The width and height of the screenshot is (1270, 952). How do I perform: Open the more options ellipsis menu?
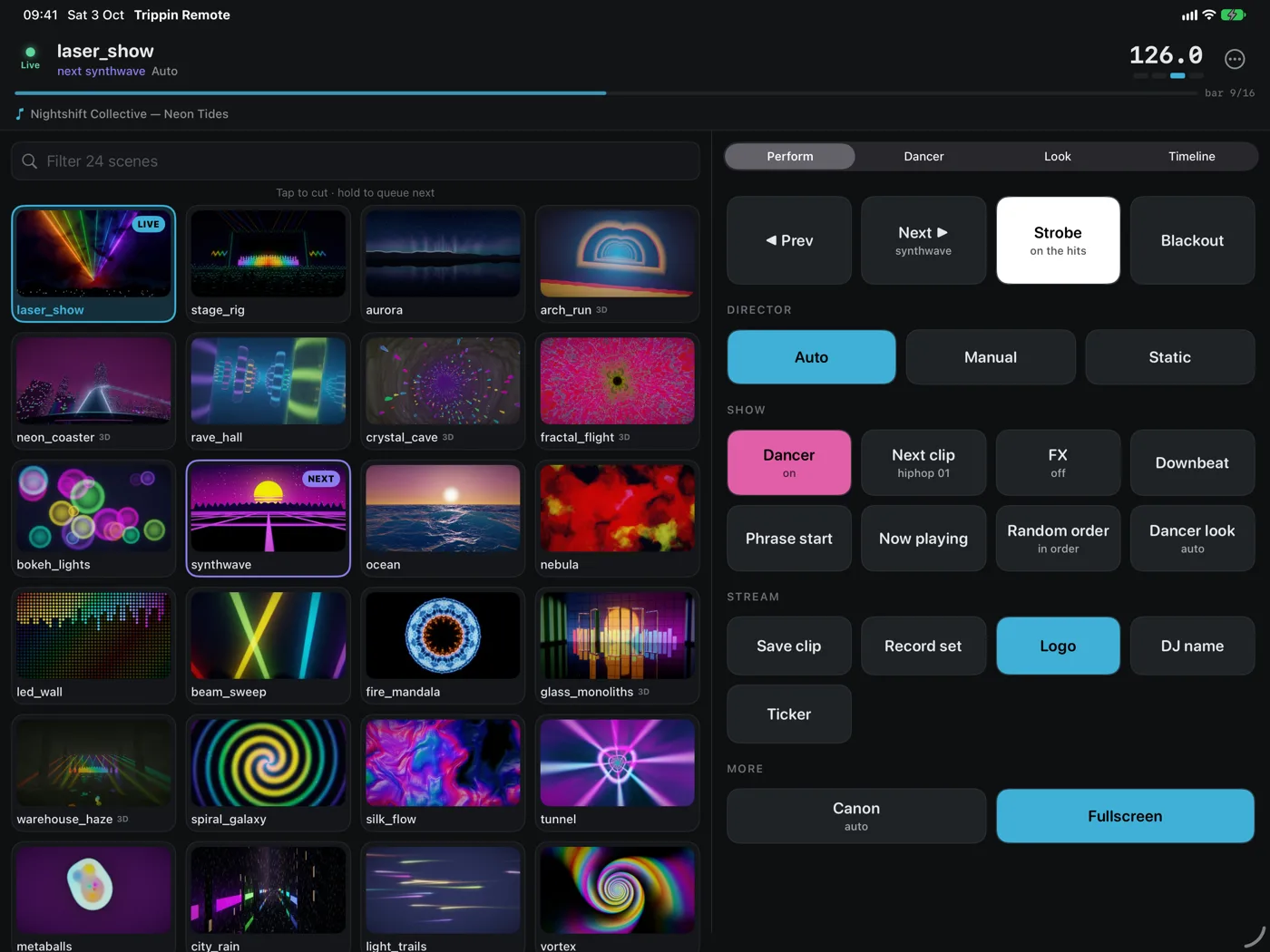point(1235,59)
